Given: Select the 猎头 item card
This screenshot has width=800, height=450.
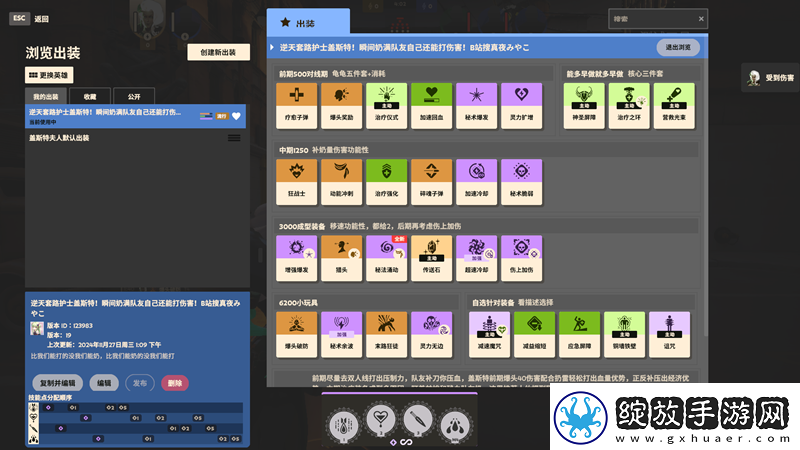Looking at the screenshot, I should (x=341, y=258).
